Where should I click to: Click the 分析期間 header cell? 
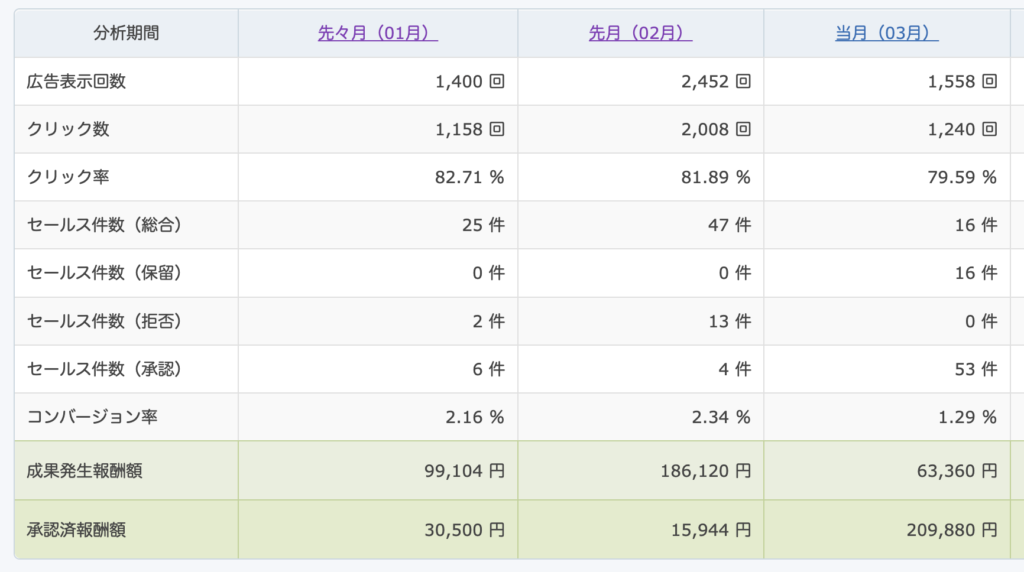(126, 33)
